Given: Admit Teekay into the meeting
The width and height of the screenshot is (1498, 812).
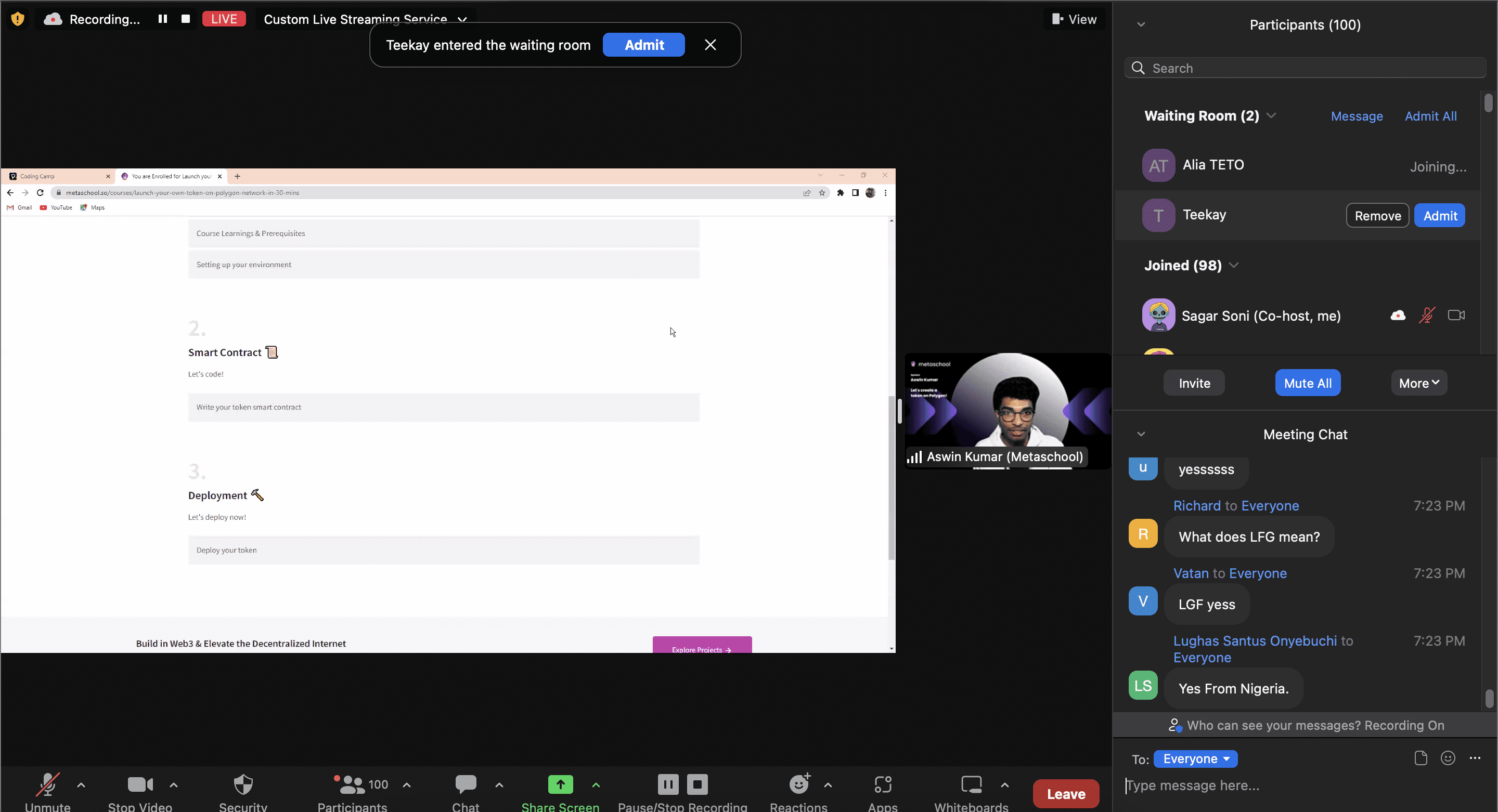Looking at the screenshot, I should click(1439, 215).
